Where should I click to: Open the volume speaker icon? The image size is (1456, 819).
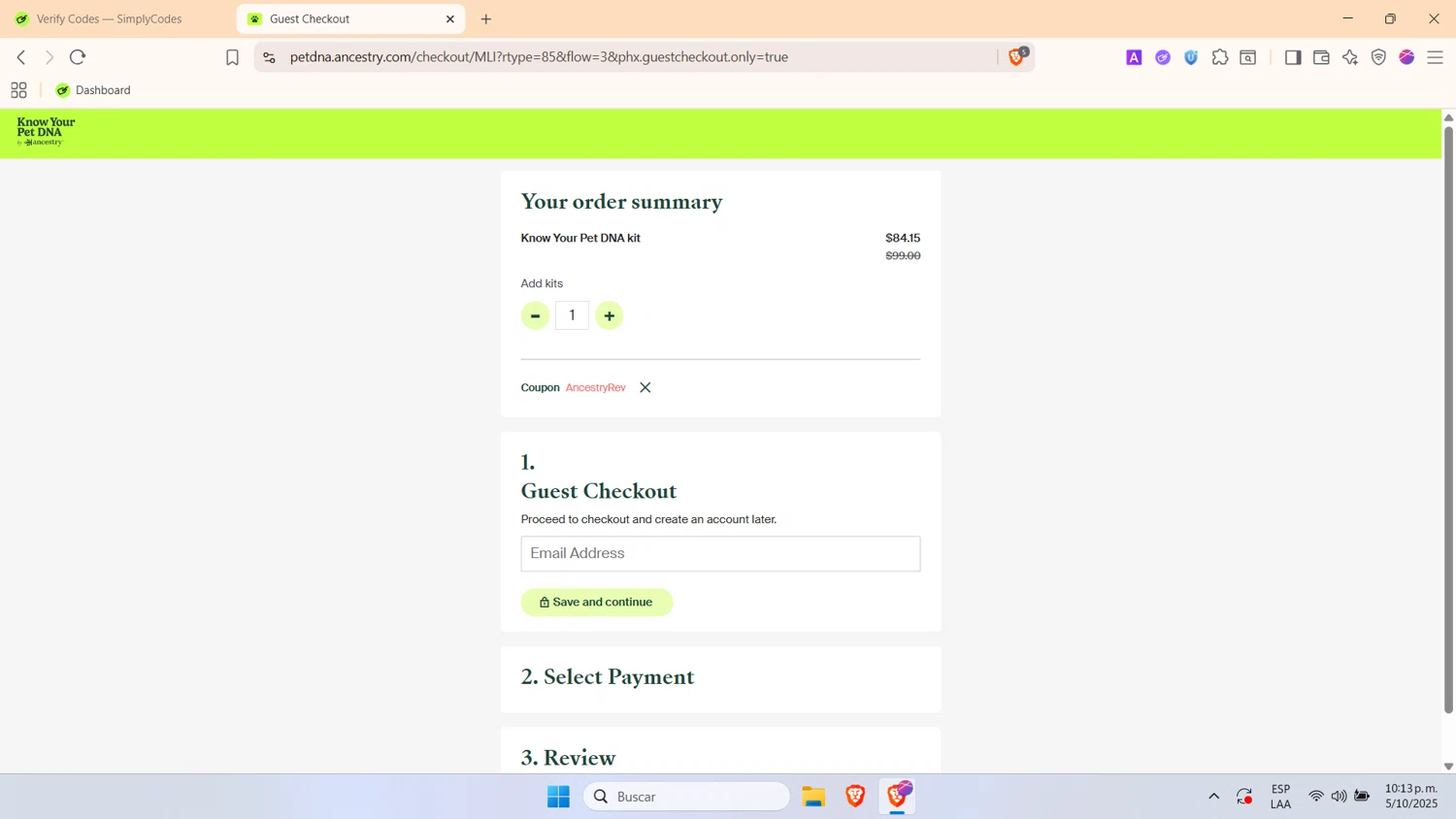click(1339, 797)
